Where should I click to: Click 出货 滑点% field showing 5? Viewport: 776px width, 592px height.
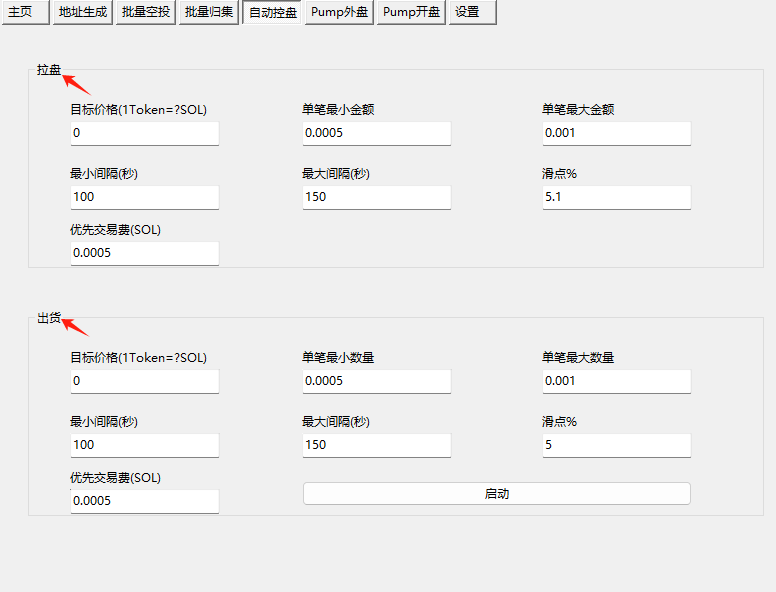(x=617, y=445)
